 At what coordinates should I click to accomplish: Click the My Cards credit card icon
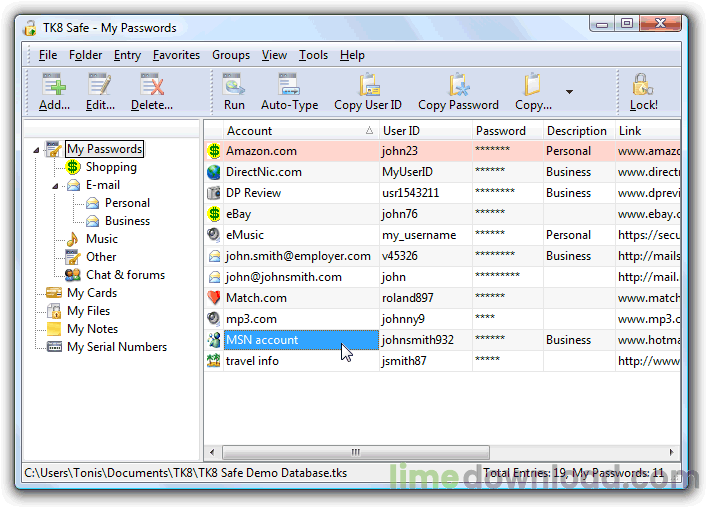[54, 293]
